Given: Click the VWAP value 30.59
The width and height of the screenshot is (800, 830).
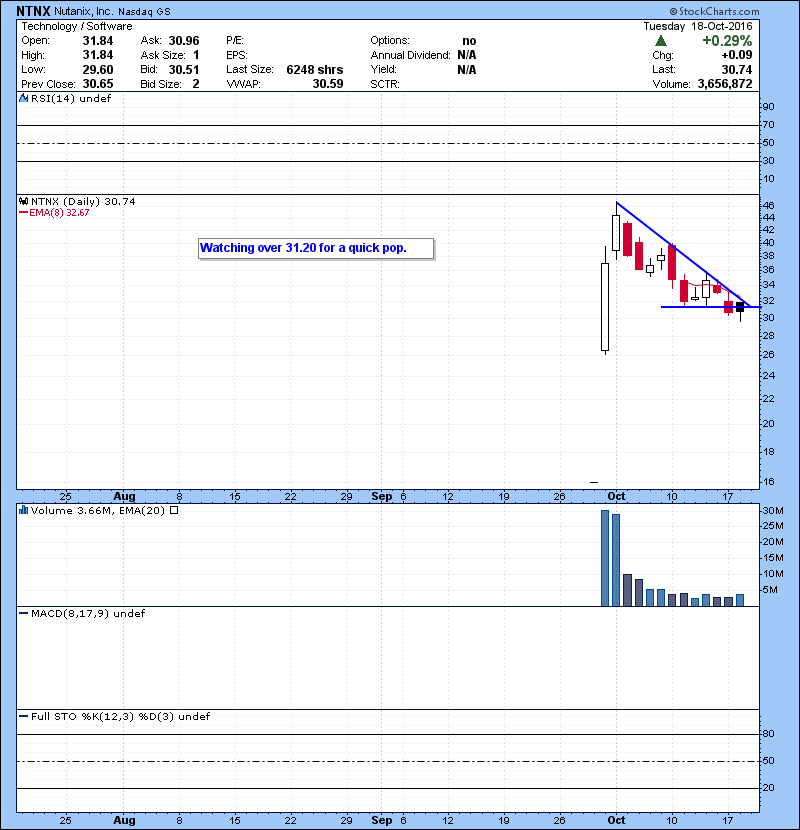Looking at the screenshot, I should (328, 84).
